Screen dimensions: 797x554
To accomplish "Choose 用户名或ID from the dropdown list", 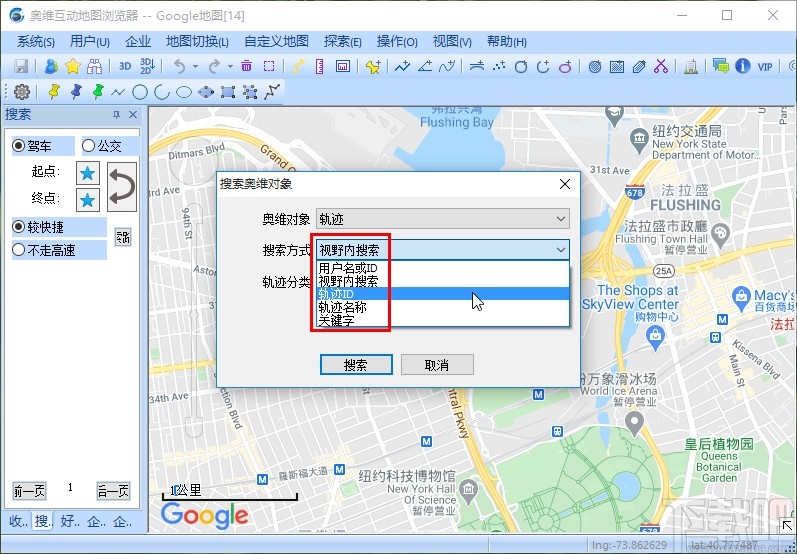I will (x=443, y=268).
